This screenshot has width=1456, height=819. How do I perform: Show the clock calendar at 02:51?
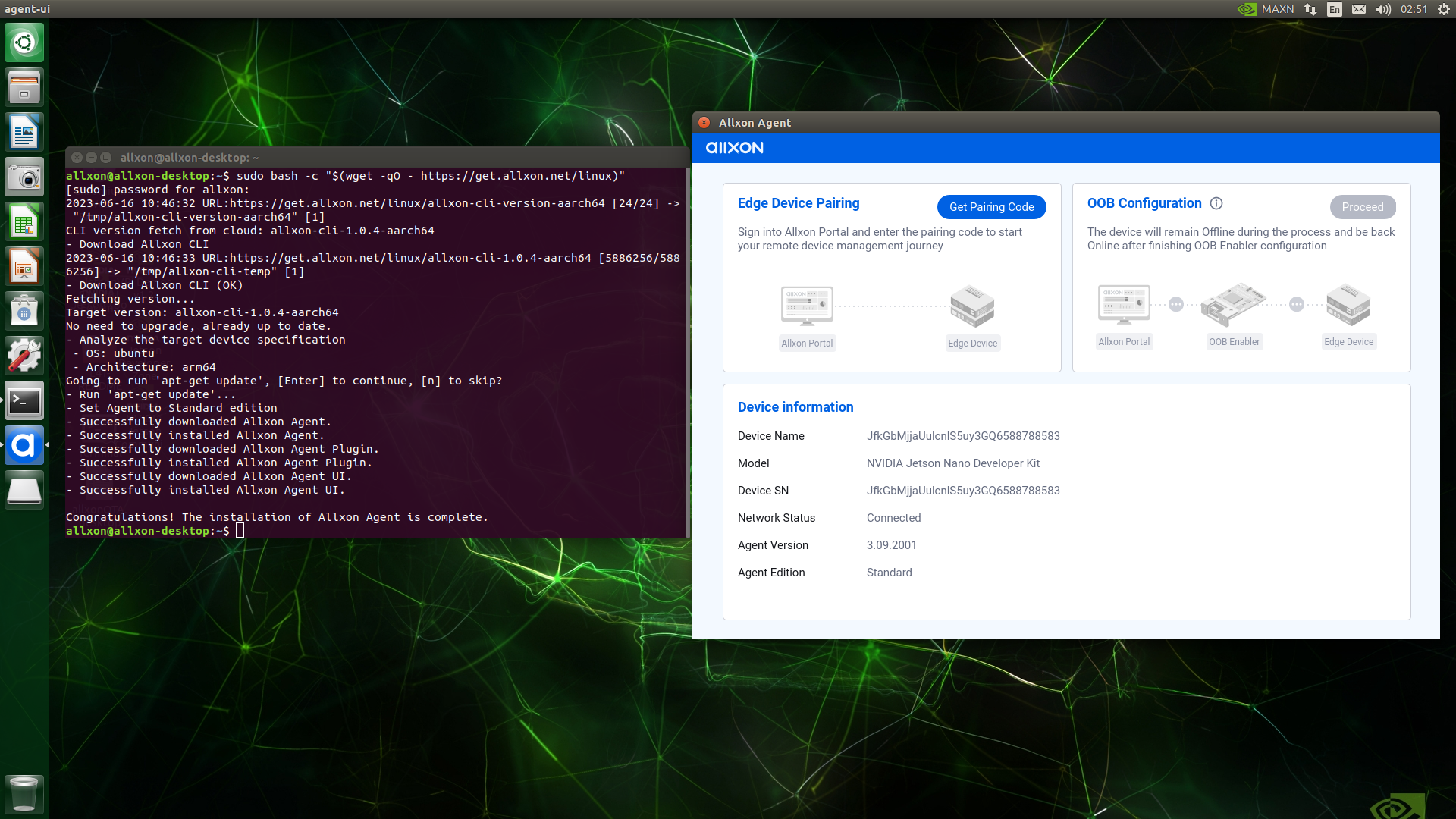(1414, 9)
